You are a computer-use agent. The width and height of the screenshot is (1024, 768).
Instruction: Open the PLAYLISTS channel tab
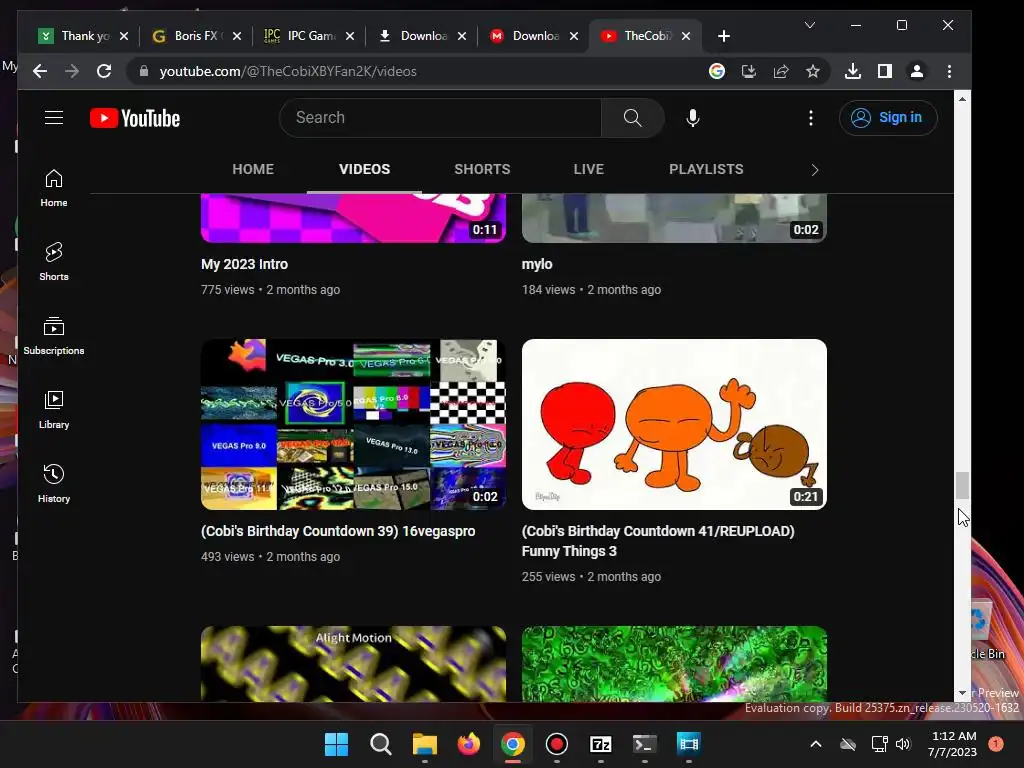pyautogui.click(x=706, y=169)
